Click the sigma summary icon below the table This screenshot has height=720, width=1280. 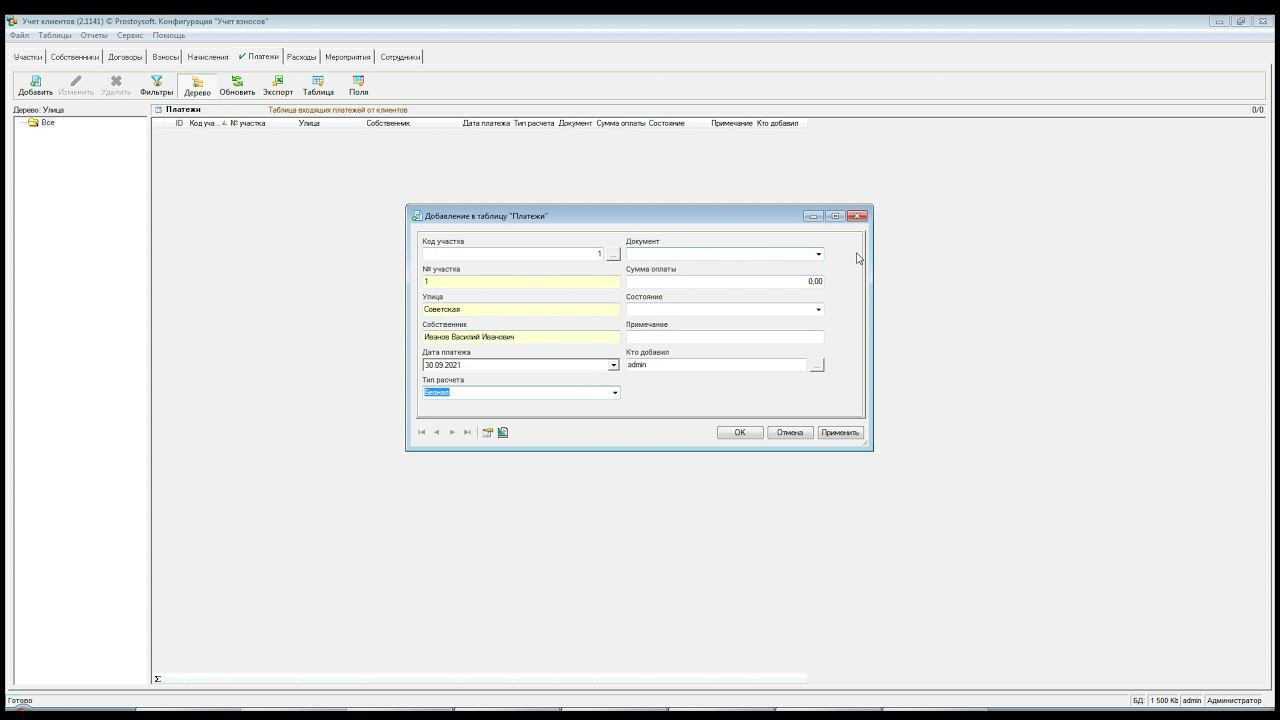(x=157, y=679)
